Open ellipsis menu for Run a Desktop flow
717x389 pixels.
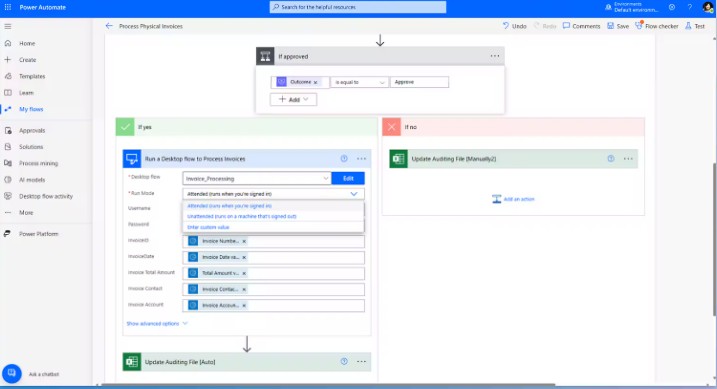361,159
